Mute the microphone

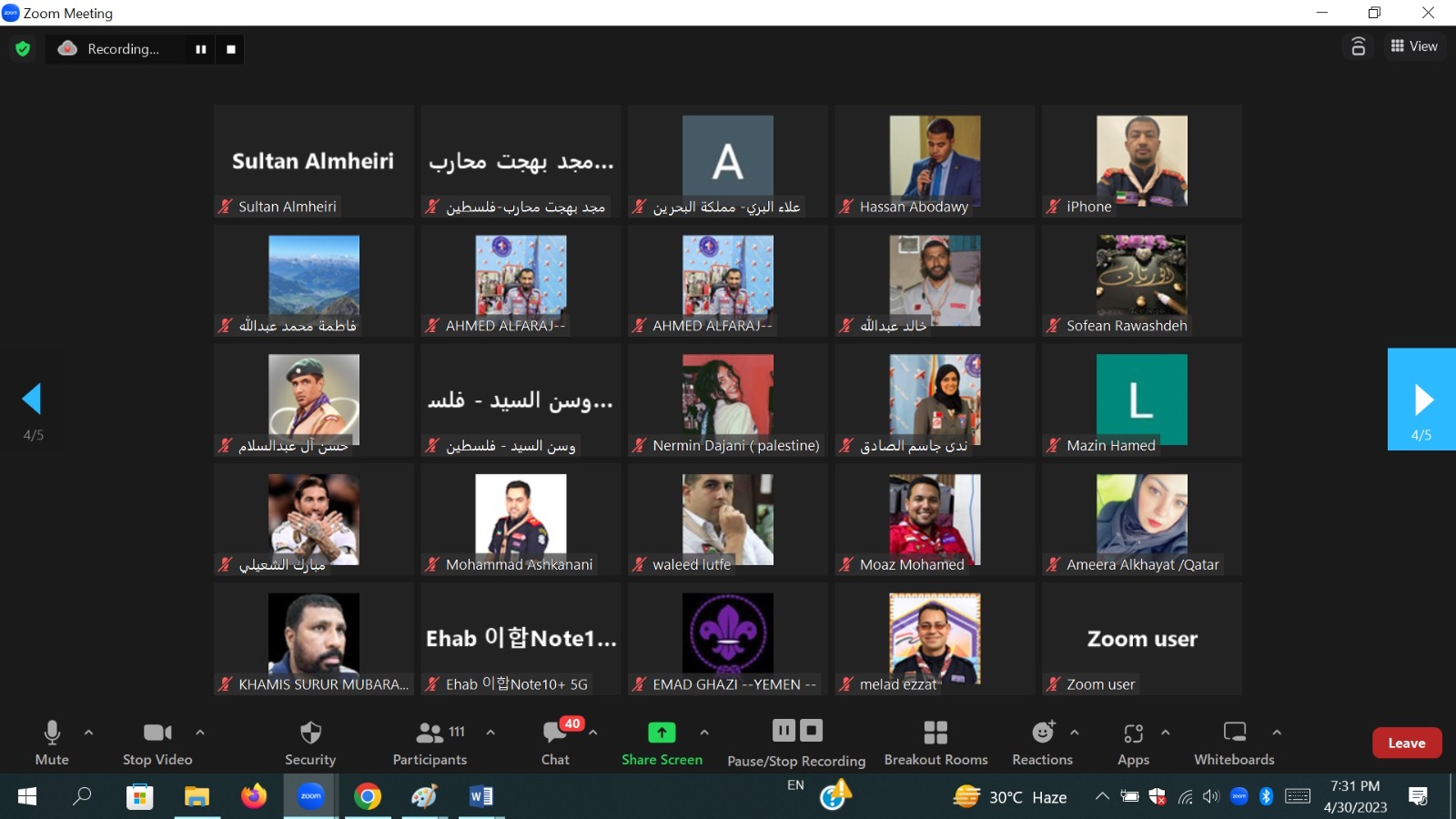point(52,743)
